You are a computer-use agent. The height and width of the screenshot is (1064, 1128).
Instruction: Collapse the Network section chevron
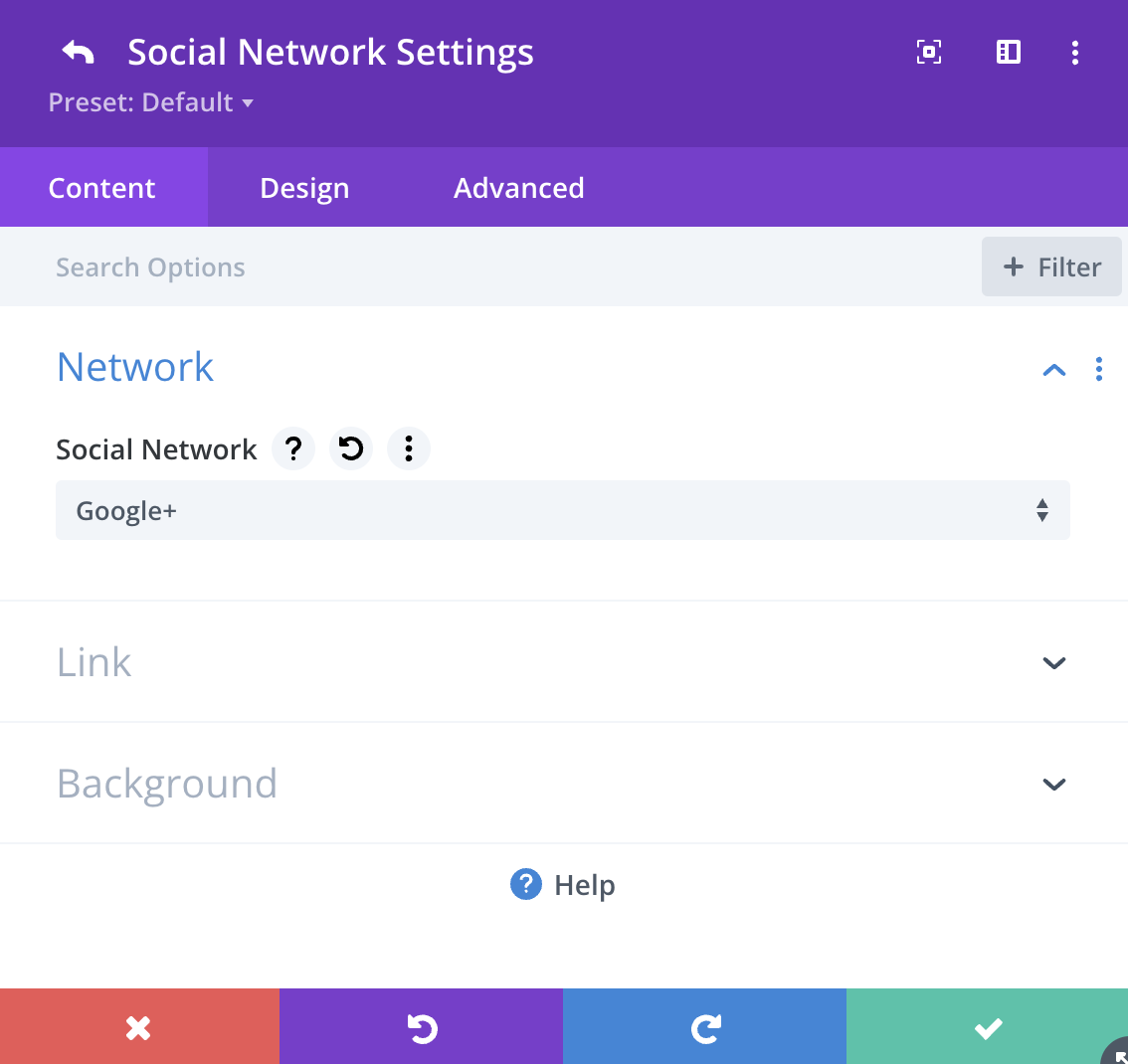(1054, 370)
